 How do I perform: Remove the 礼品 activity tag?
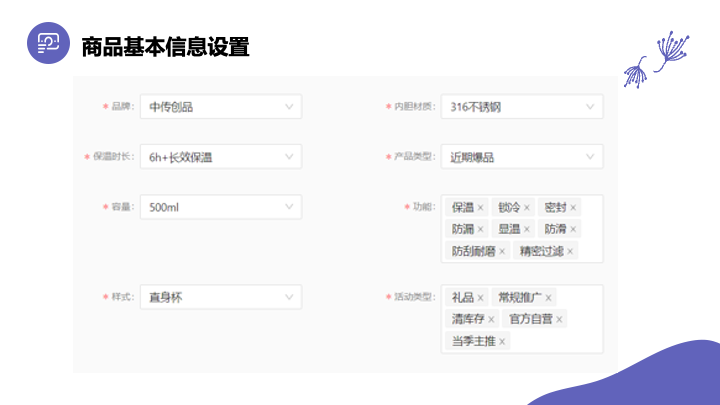pos(480,298)
